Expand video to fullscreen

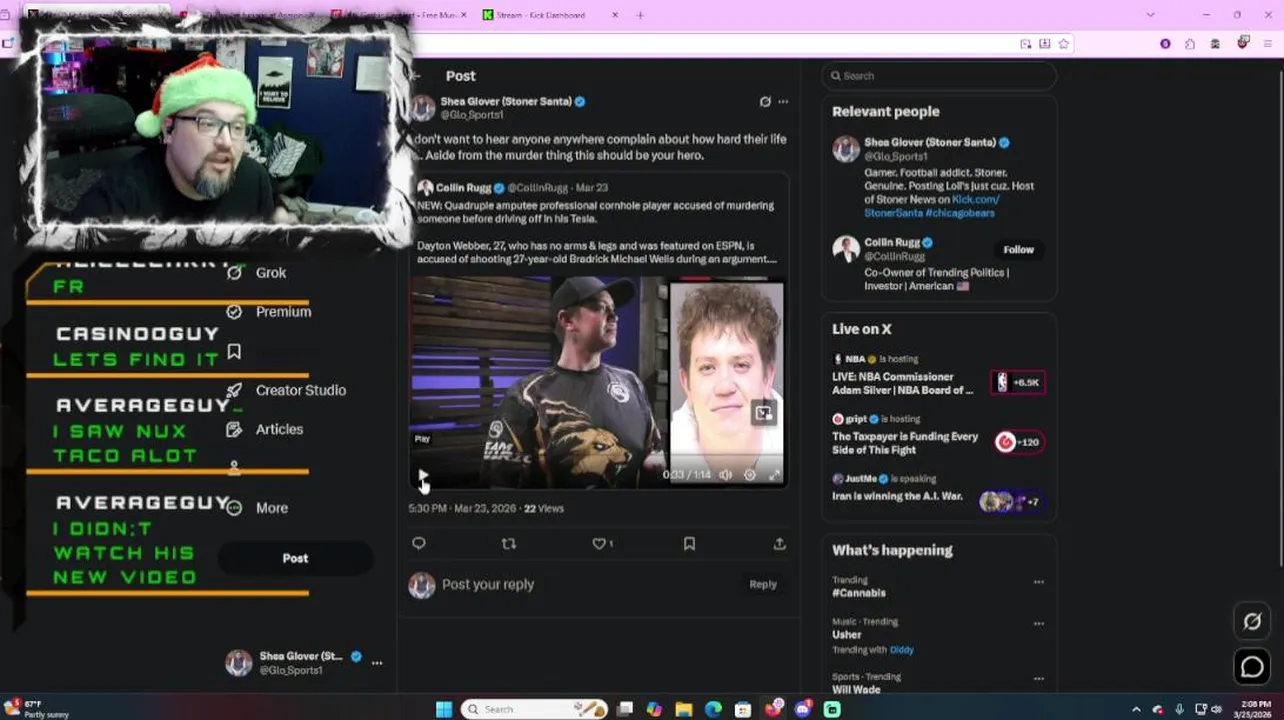[x=774, y=475]
